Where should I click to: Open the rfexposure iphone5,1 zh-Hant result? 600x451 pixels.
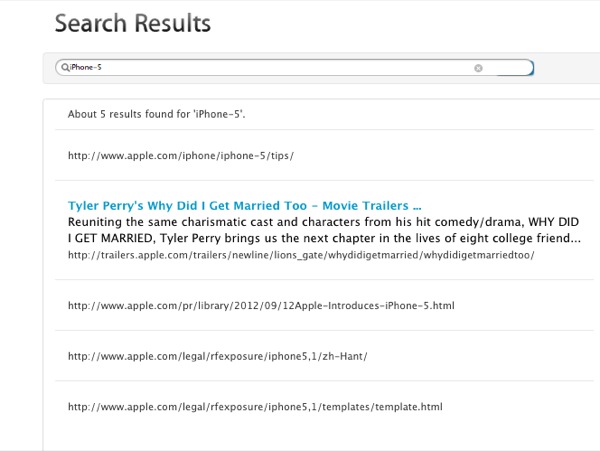coord(217,356)
